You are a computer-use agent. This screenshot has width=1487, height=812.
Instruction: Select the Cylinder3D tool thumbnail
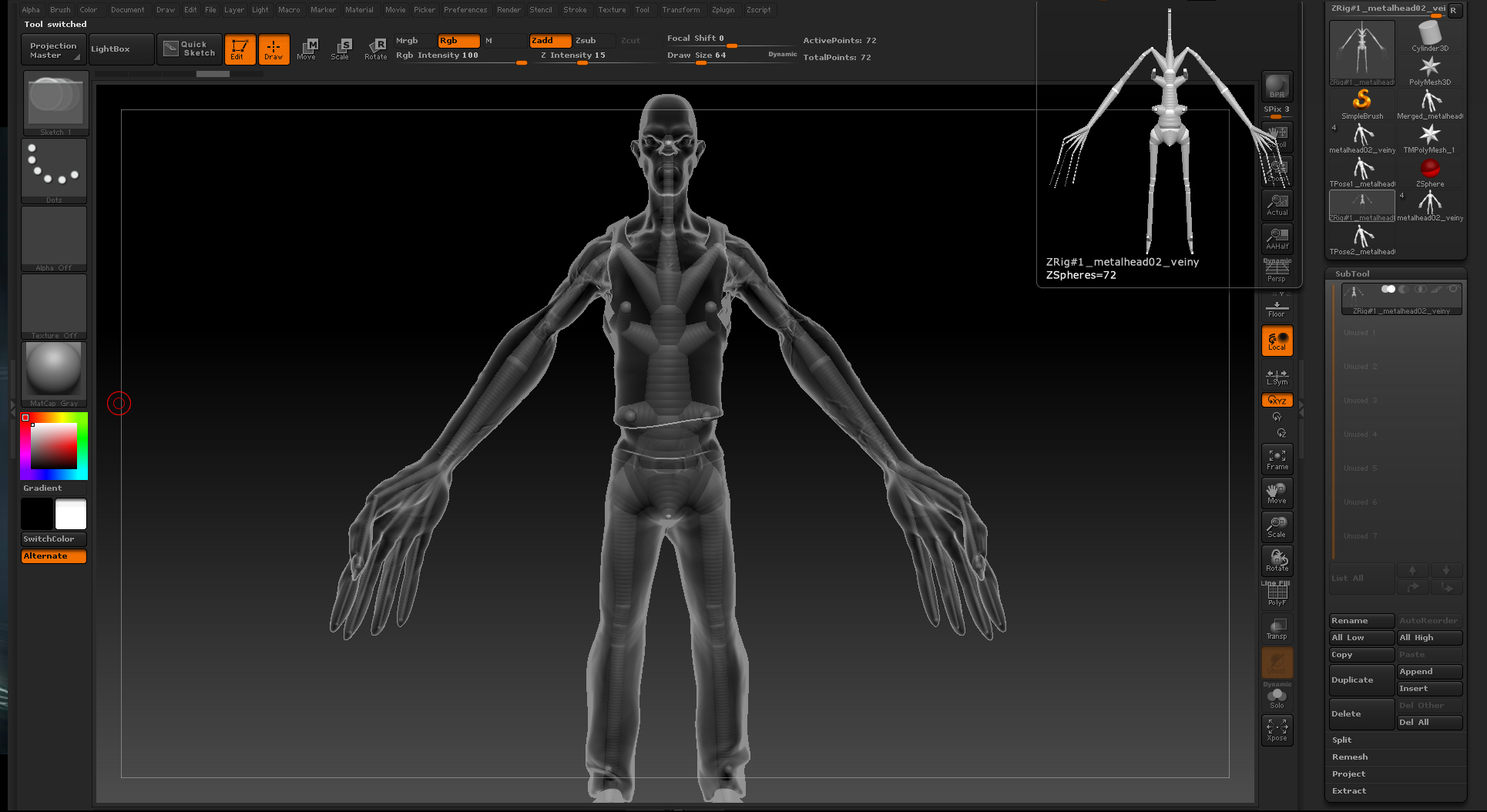[x=1430, y=36]
